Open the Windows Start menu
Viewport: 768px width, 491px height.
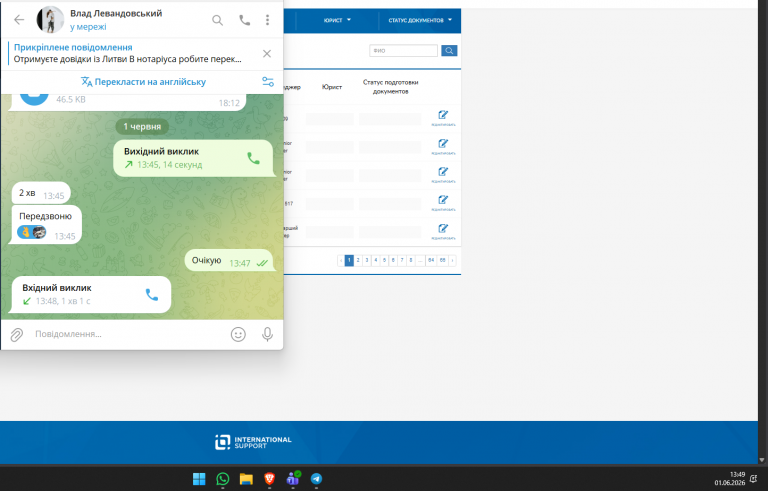(x=199, y=479)
